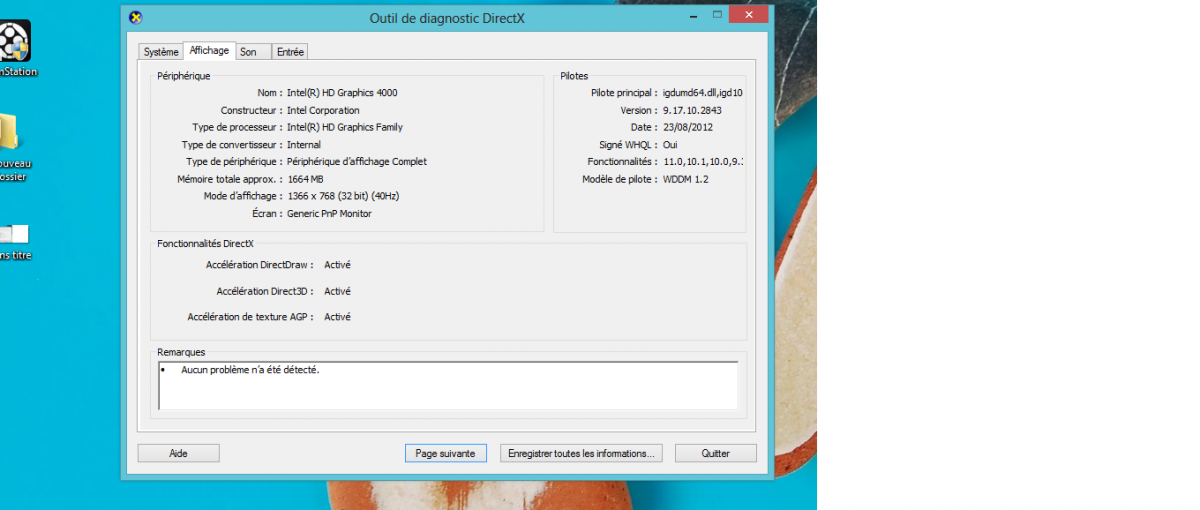Switch to the Système tab
The image size is (1200, 510).
[x=161, y=52]
